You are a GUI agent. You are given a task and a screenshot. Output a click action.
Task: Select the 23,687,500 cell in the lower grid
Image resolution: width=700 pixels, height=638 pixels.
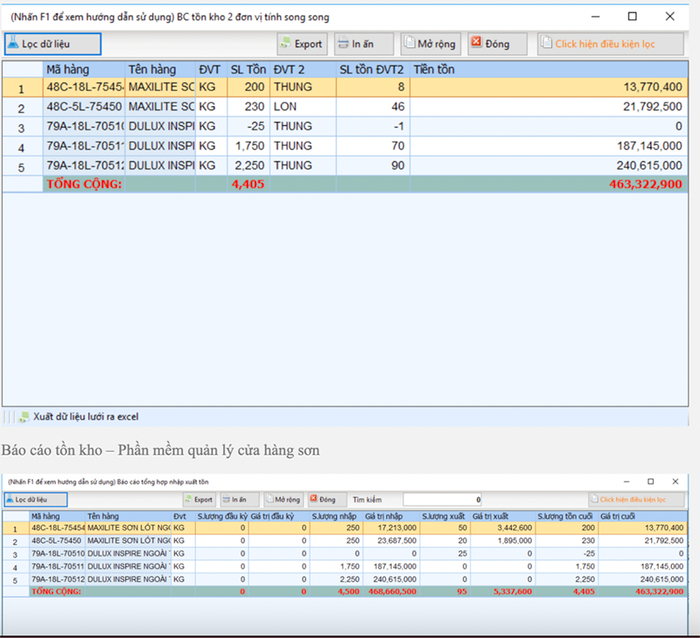pyautogui.click(x=391, y=541)
